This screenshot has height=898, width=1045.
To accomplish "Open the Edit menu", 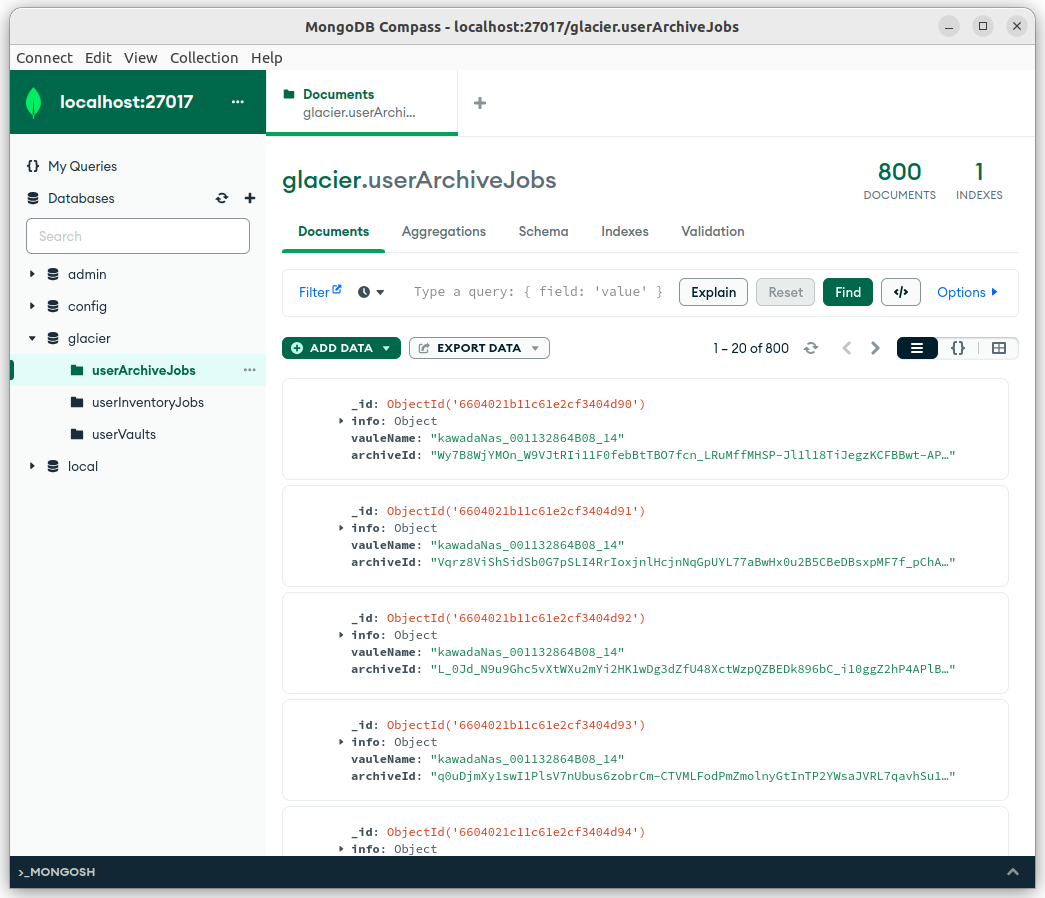I will [98, 58].
